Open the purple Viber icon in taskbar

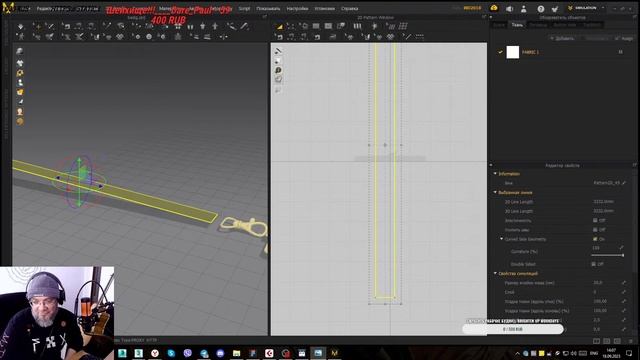tap(187, 353)
